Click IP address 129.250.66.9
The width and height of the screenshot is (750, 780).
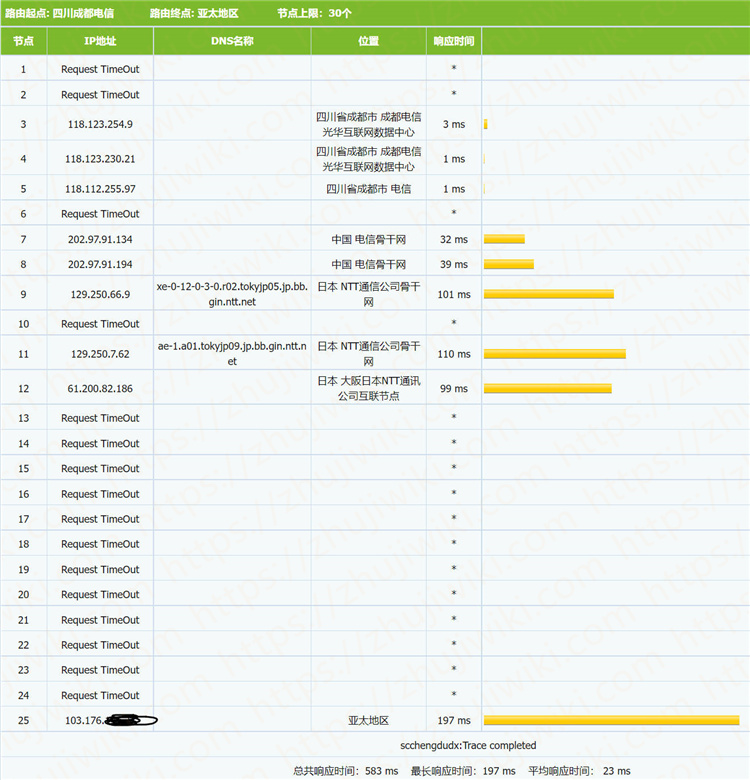click(x=100, y=295)
